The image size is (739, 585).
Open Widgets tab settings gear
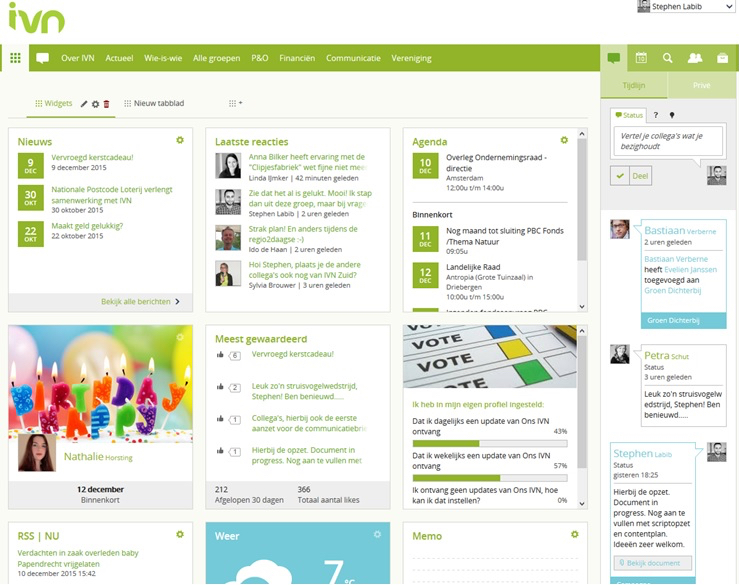(95, 104)
